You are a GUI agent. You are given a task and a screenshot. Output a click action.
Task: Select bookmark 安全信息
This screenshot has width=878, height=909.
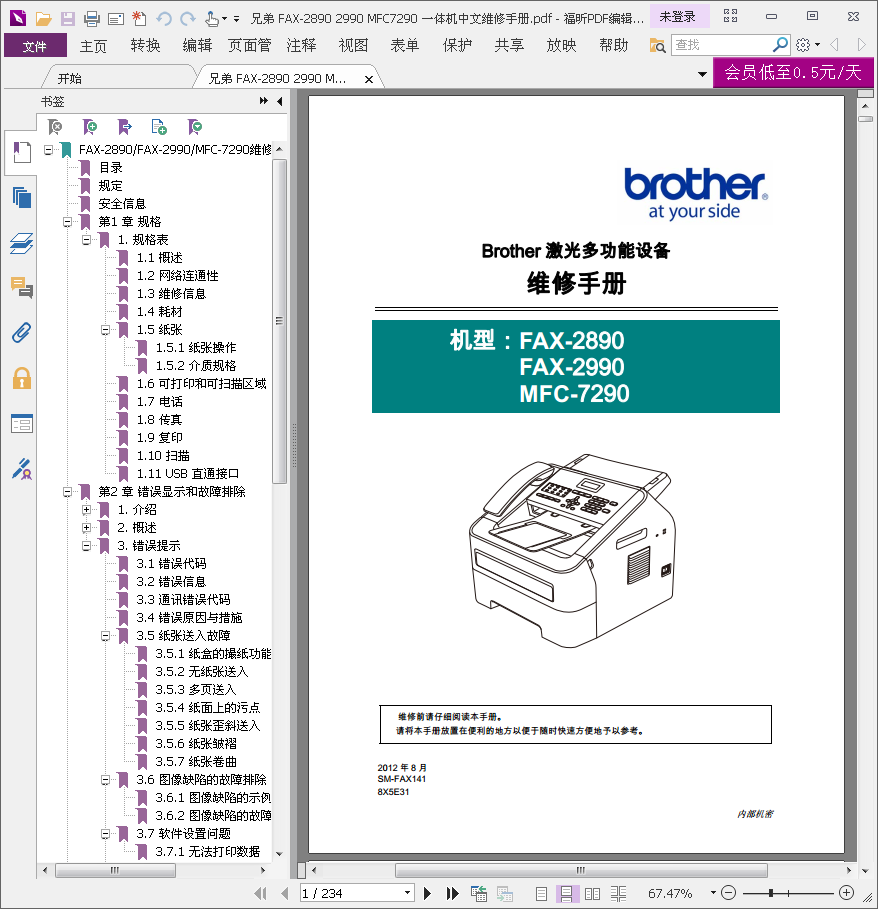tap(122, 203)
